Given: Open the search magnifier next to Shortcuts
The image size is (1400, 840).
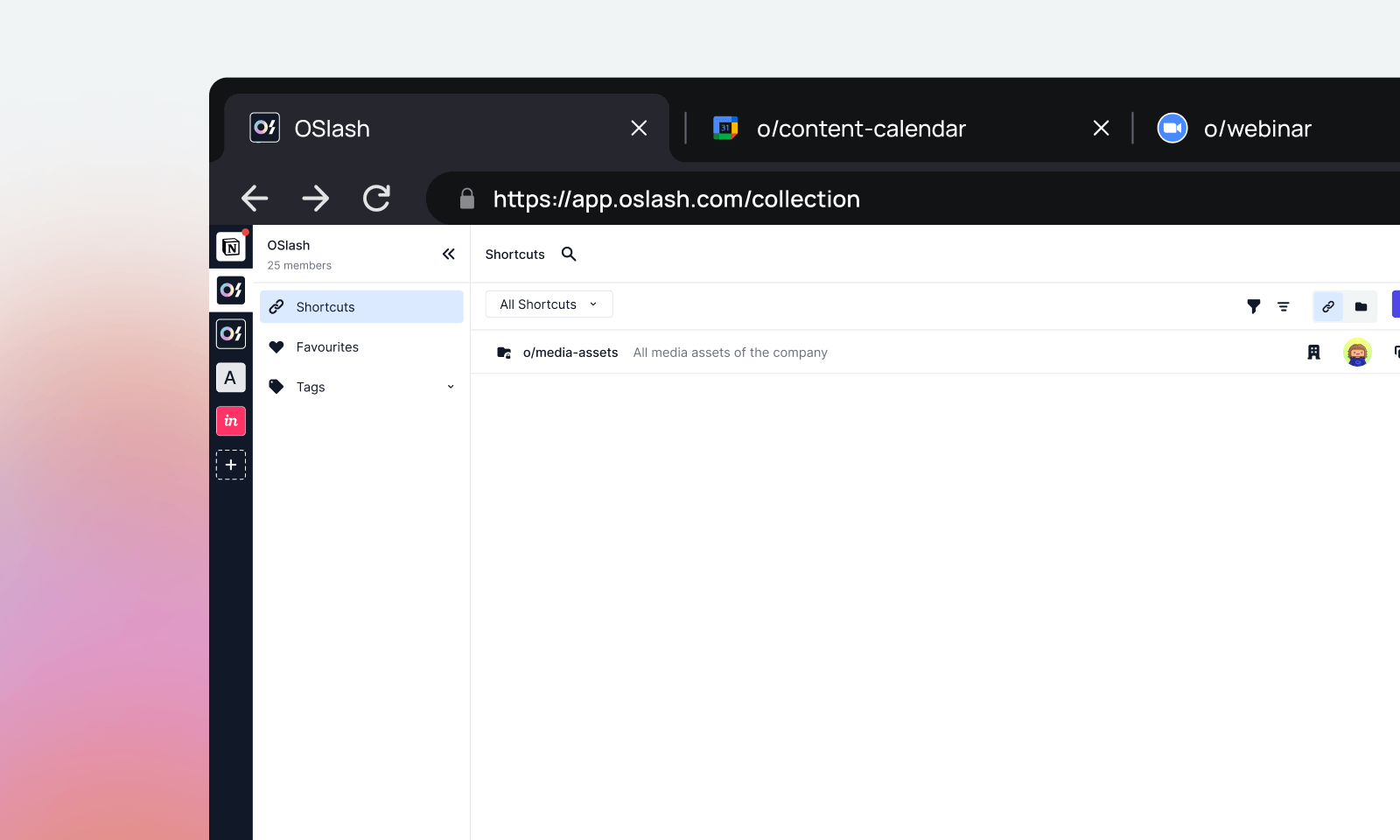Looking at the screenshot, I should point(569,254).
